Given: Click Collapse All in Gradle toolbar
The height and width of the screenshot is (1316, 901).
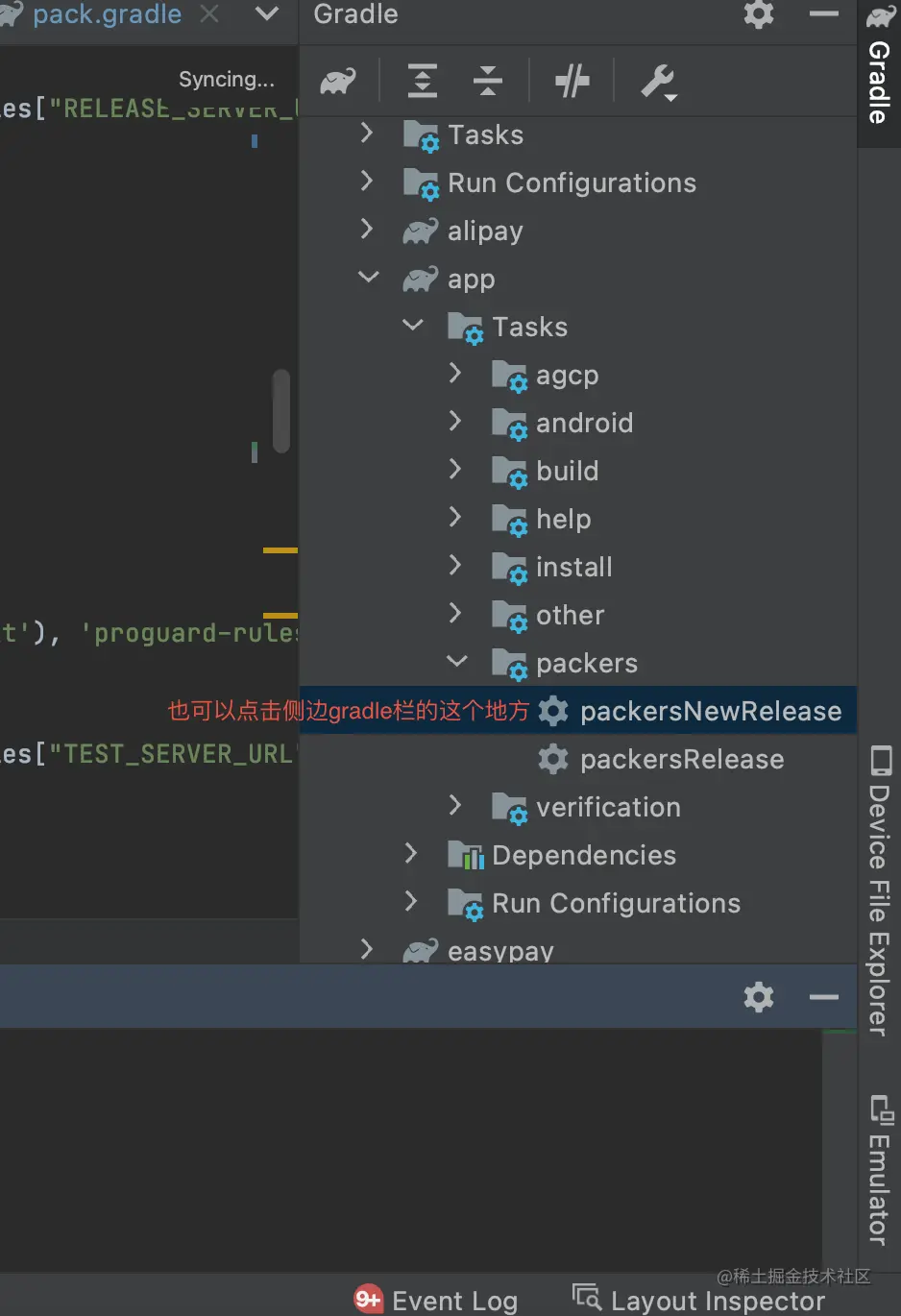Looking at the screenshot, I should tap(488, 81).
